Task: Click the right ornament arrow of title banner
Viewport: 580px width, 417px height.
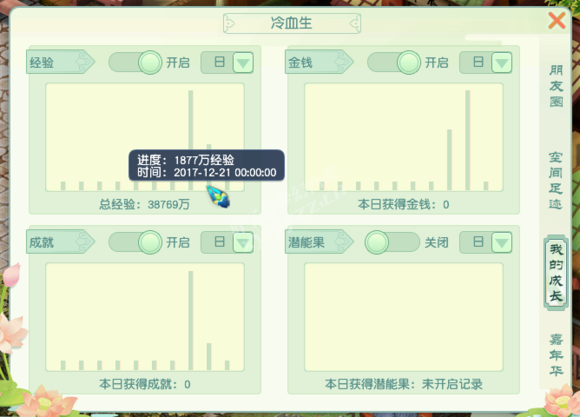Action: 355,24
